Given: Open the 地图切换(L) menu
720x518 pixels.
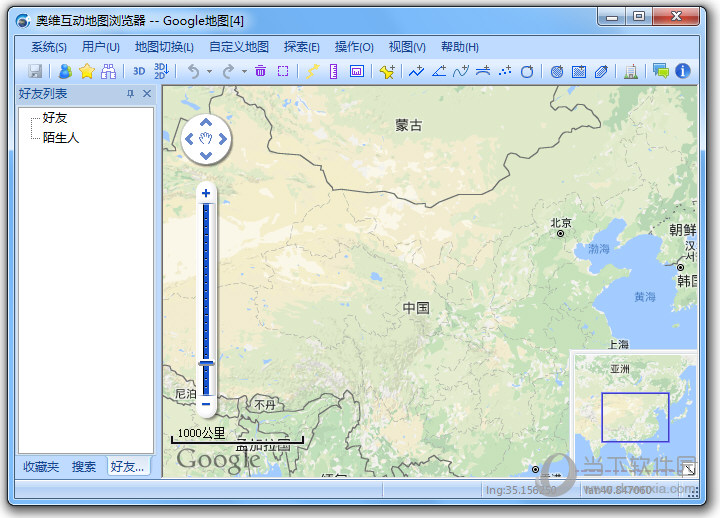Looking at the screenshot, I should tap(164, 47).
